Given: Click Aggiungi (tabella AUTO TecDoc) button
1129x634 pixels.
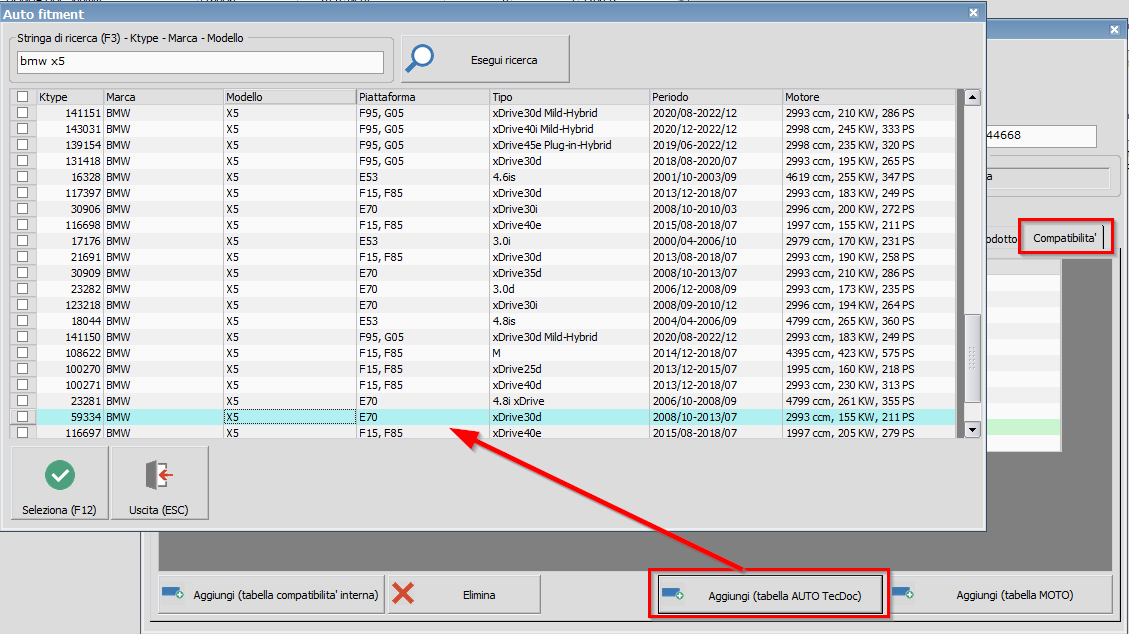Looking at the screenshot, I should [770, 595].
